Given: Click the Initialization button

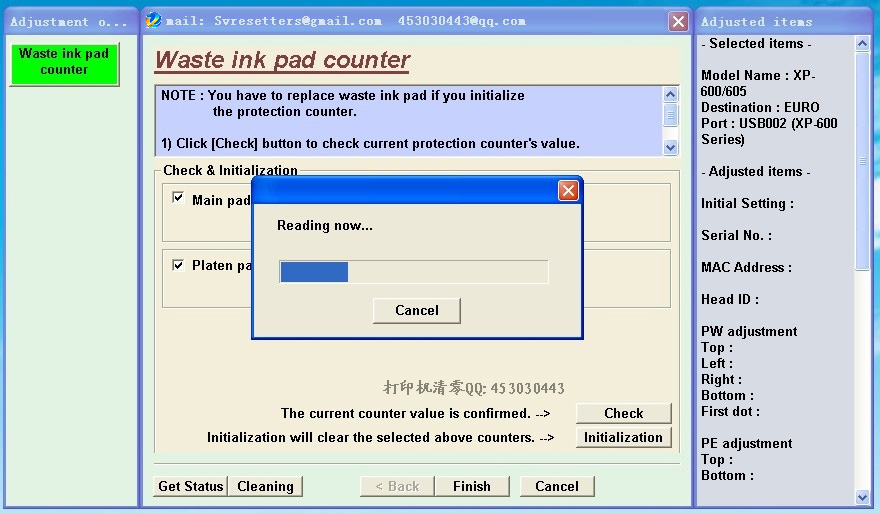Looking at the screenshot, I should [x=624, y=437].
